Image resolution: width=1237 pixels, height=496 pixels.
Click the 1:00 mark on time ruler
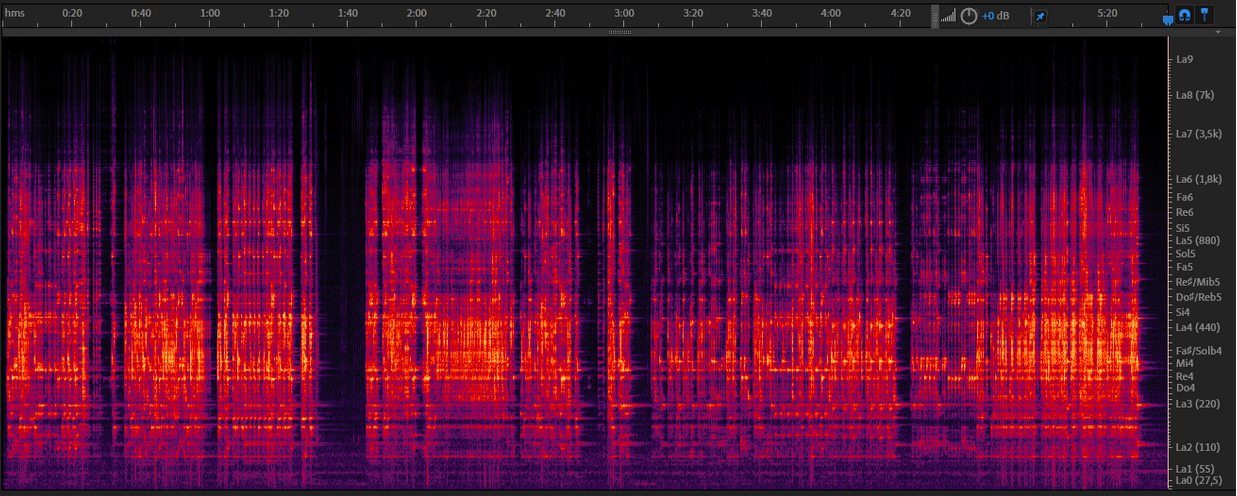click(x=210, y=14)
